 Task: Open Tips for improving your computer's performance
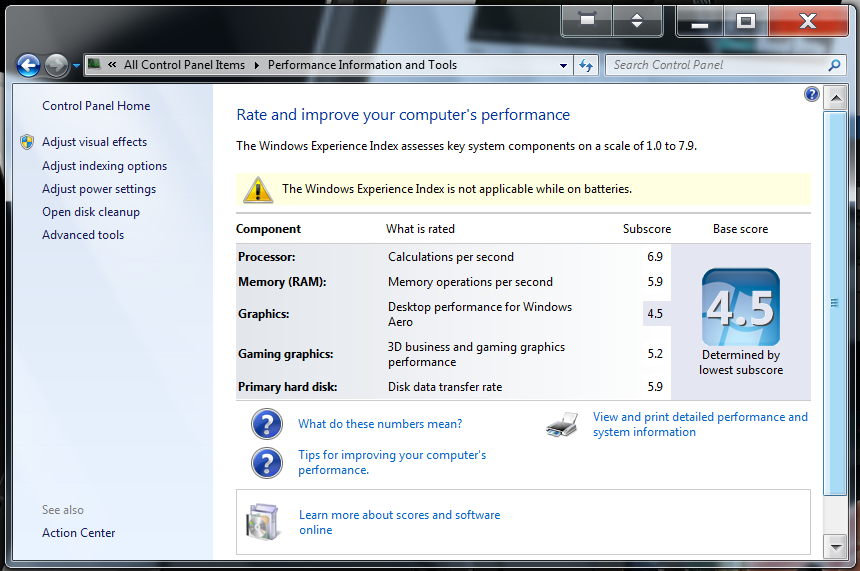(392, 462)
